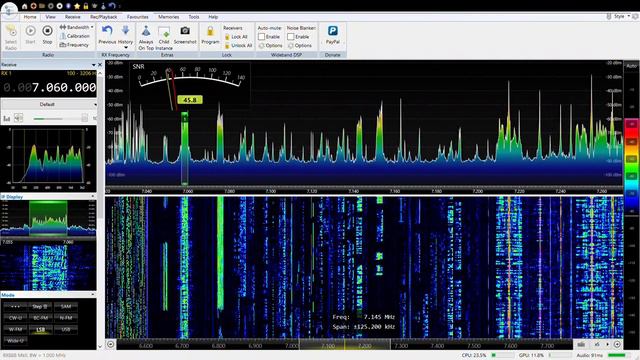Open Frequency in the Radio group

pyautogui.click(x=74, y=45)
